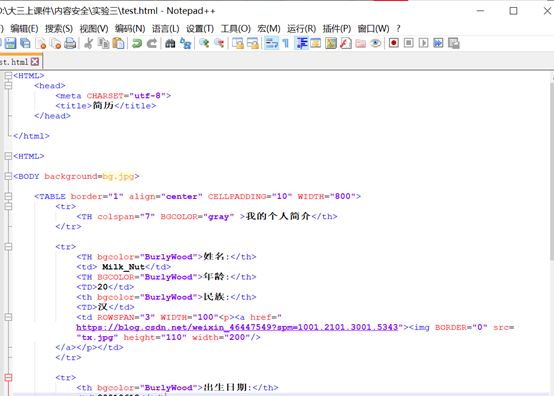Image resolution: width=554 pixels, height=396 pixels.
Task: Click the Close document toolbar icon
Action: (41, 43)
